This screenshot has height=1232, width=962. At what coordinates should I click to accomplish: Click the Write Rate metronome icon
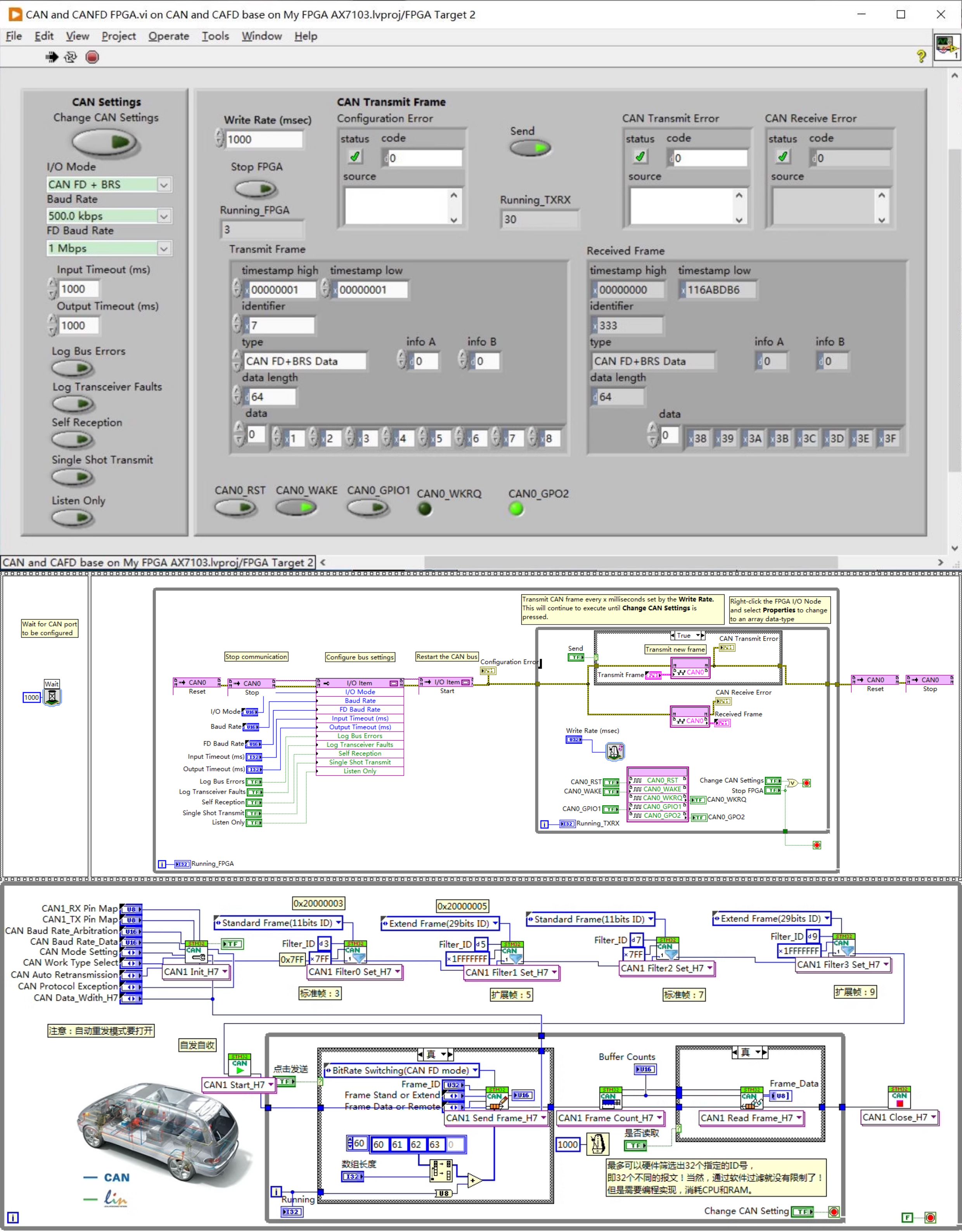point(614,751)
